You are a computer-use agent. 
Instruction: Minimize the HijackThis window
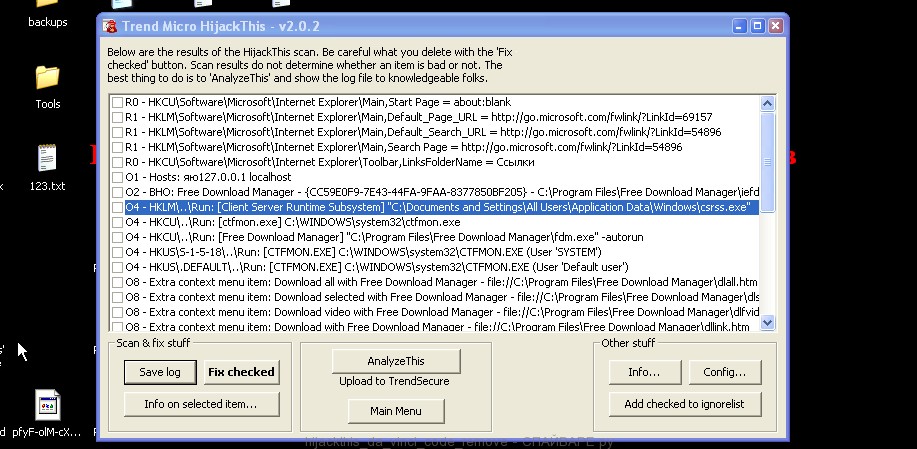click(739, 26)
